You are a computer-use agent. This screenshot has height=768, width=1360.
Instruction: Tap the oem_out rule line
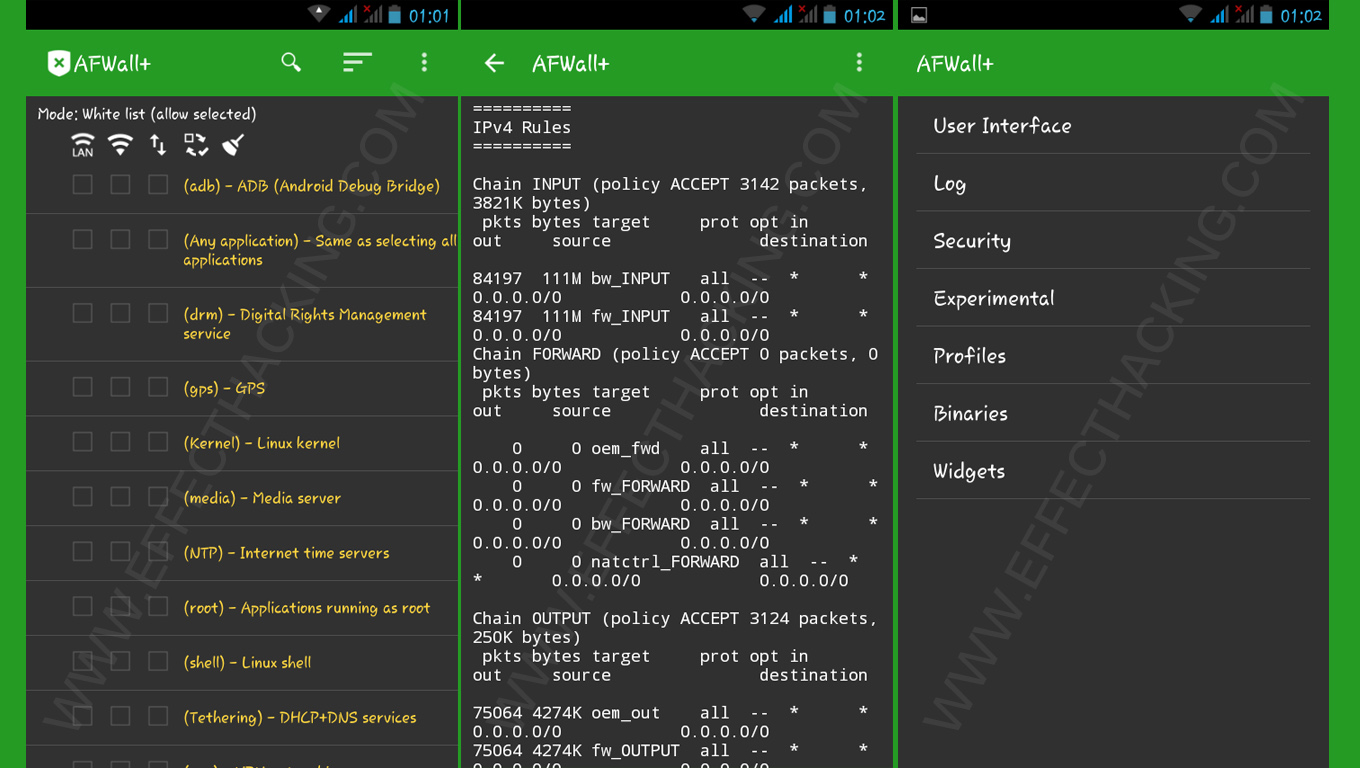click(x=670, y=721)
